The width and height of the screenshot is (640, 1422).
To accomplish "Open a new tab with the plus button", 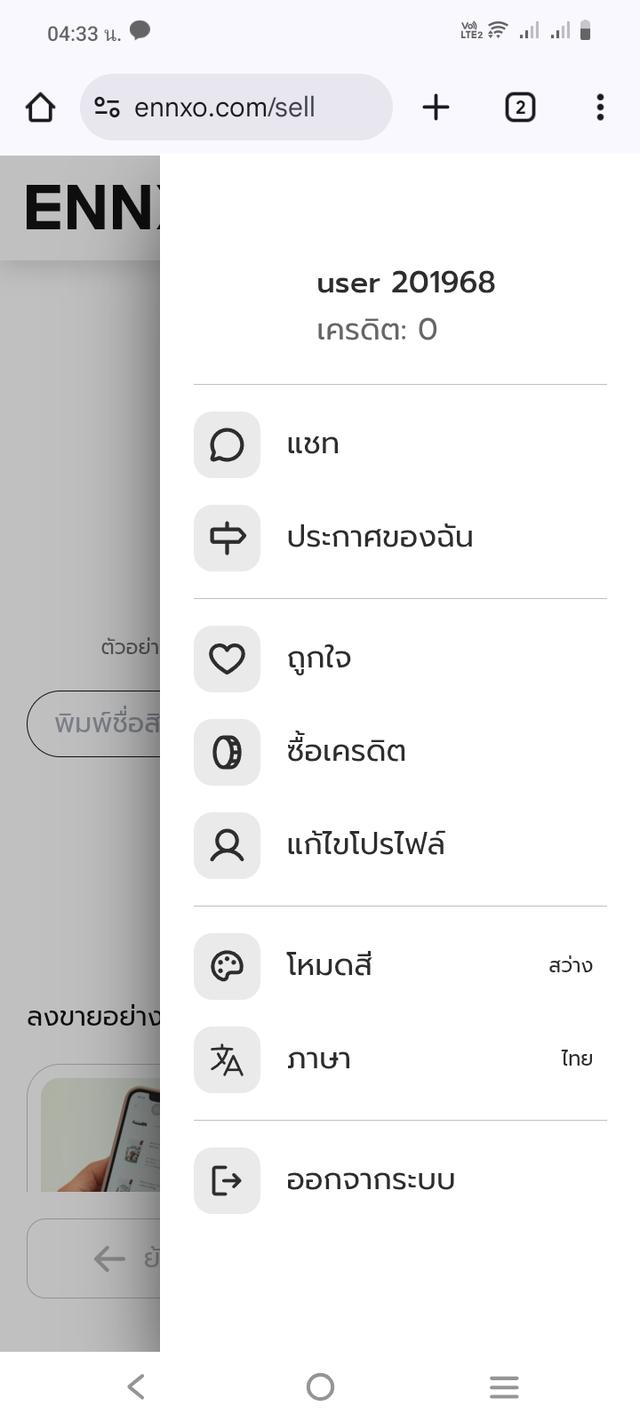I will (x=436, y=107).
